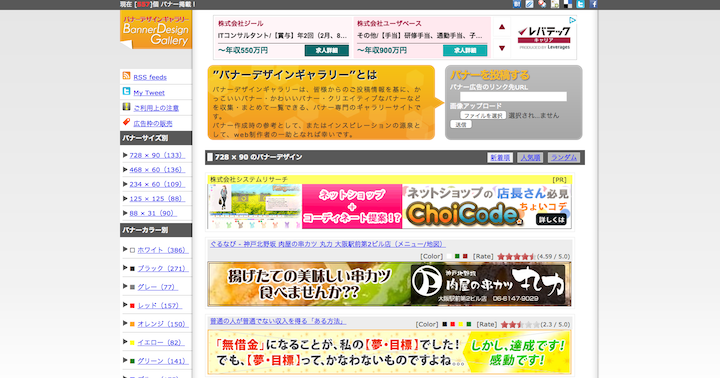This screenshot has width=720, height=378.
Task: Click the green swatch next to グリーン
Action: pyautogui.click(x=132, y=361)
